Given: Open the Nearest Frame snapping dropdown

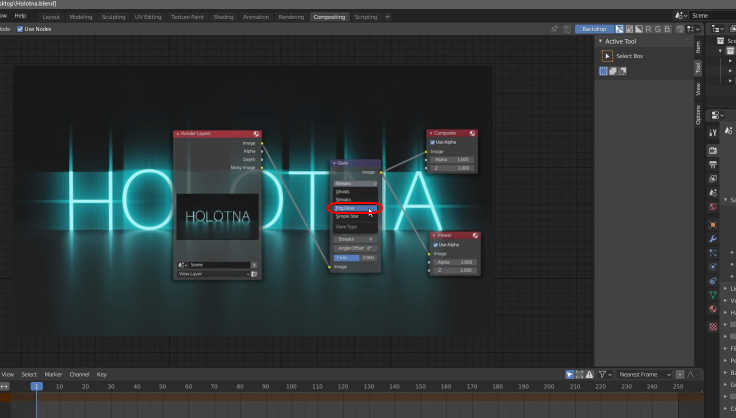Looking at the screenshot, I should [644, 374].
